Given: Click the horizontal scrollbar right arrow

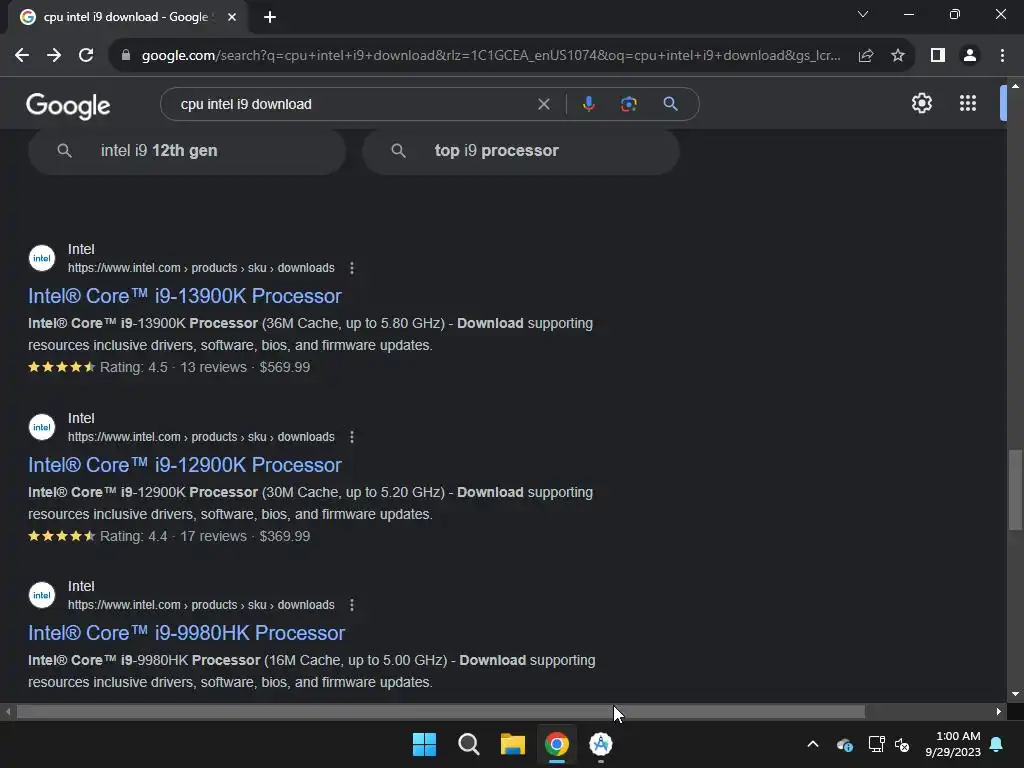Looking at the screenshot, I should [x=999, y=712].
